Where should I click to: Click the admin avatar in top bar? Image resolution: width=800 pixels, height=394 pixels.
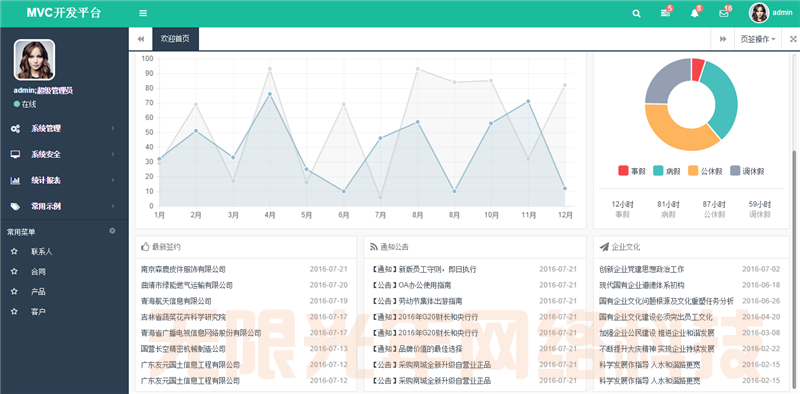pos(759,13)
